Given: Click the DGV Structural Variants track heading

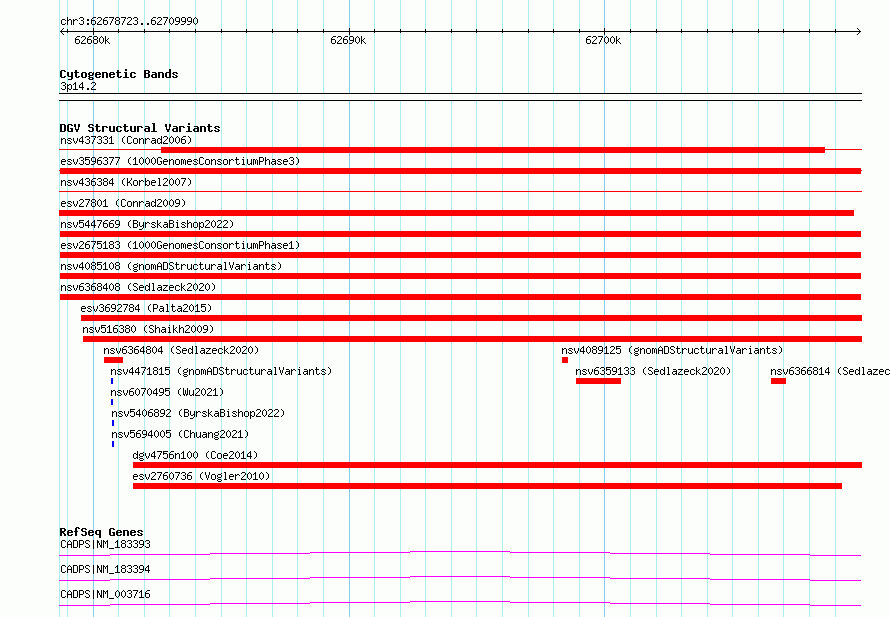Looking at the screenshot, I should pyautogui.click(x=140, y=128).
